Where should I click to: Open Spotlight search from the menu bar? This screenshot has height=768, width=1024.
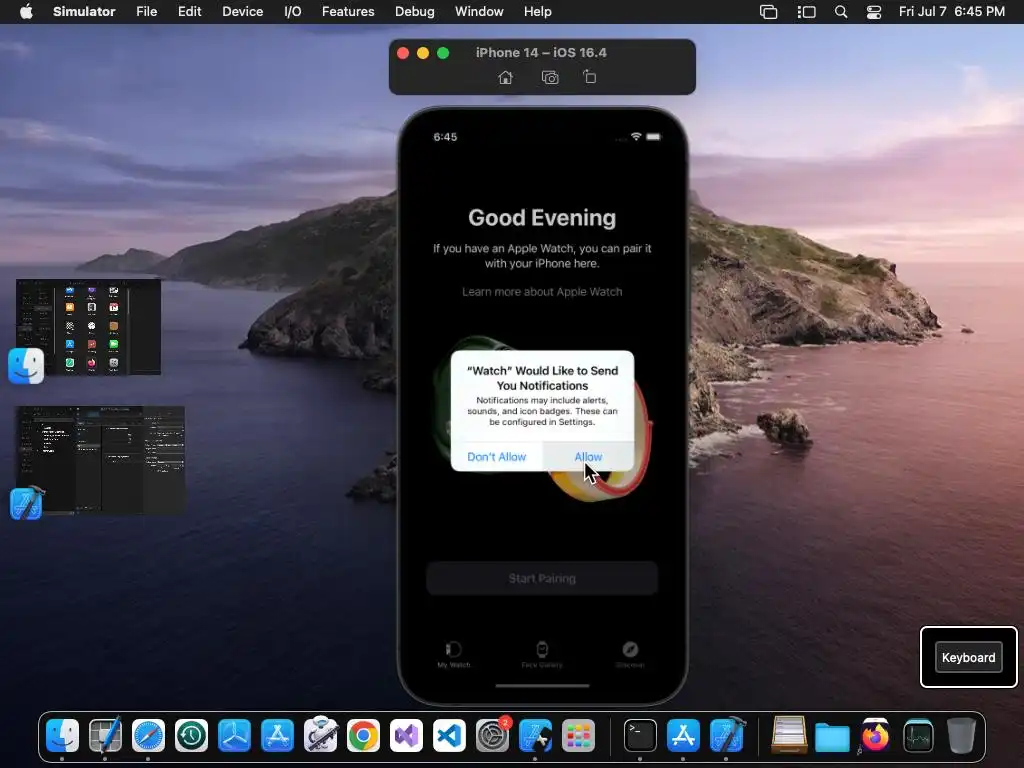tap(841, 12)
